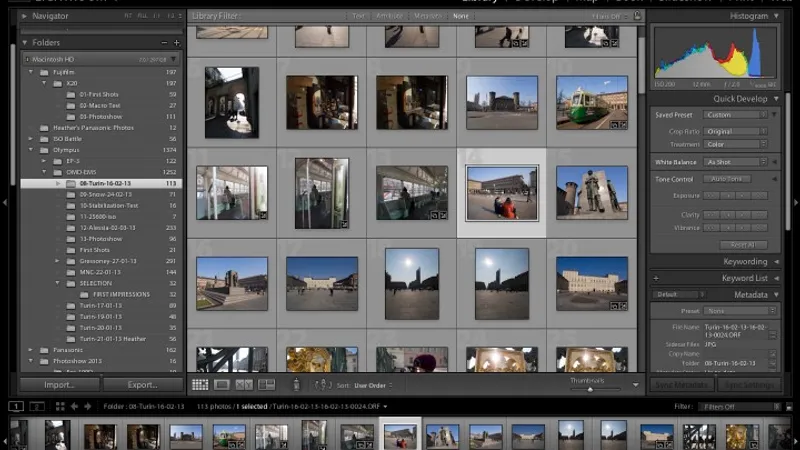Add a new folder with plus icon

tap(177, 43)
